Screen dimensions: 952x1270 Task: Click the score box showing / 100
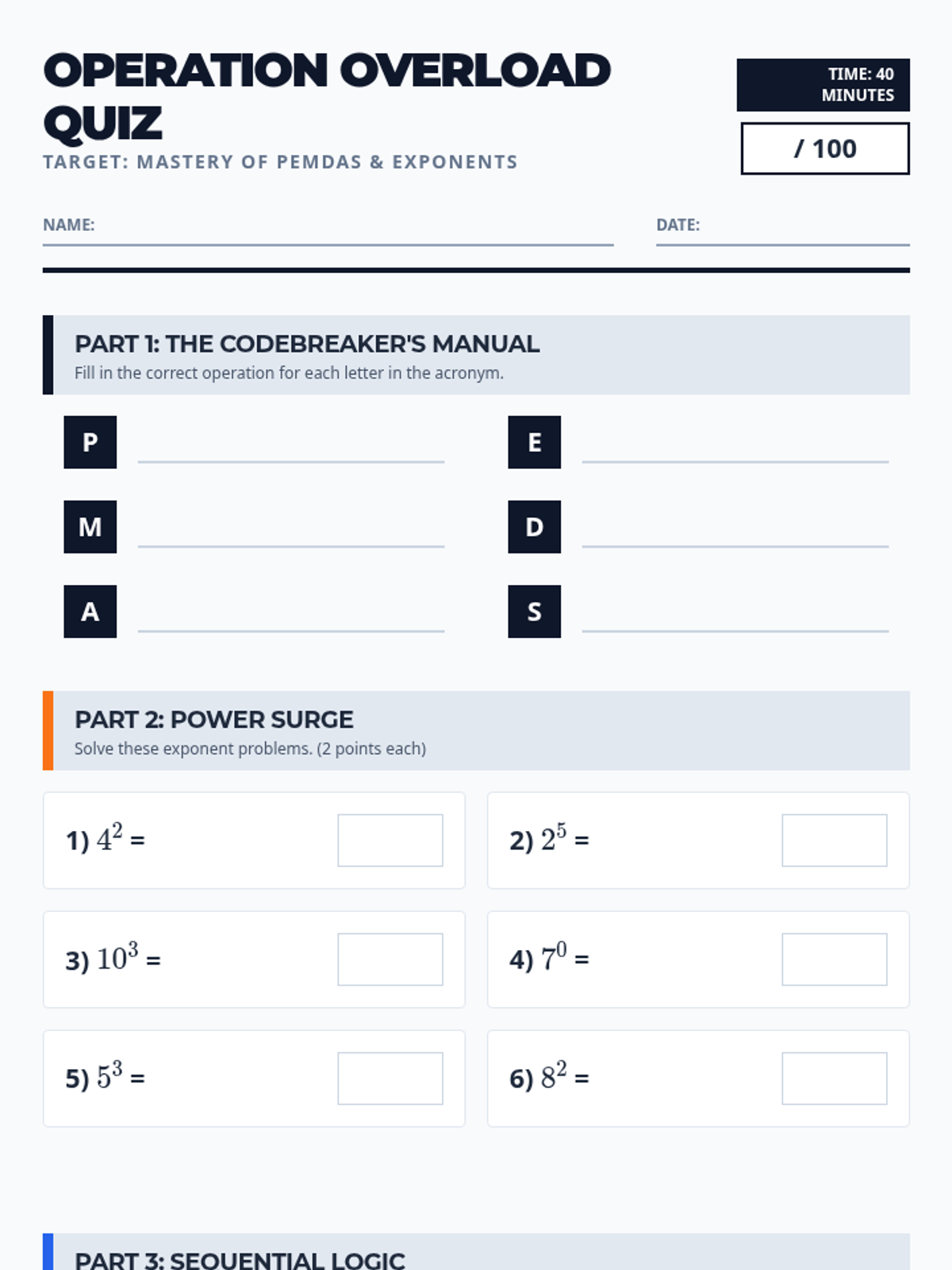coord(825,148)
